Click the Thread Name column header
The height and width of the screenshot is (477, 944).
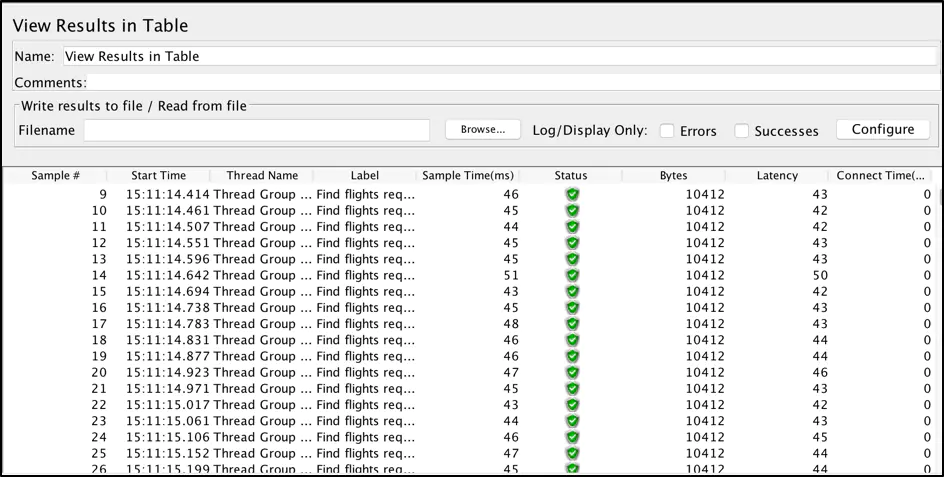click(262, 176)
